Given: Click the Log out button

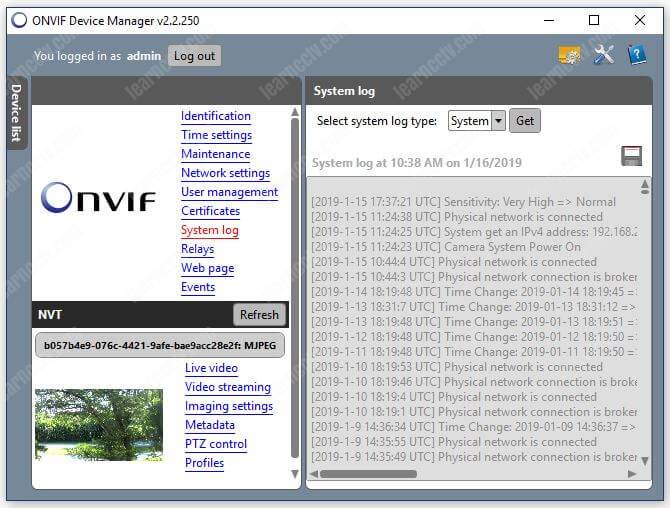Looking at the screenshot, I should point(194,56).
